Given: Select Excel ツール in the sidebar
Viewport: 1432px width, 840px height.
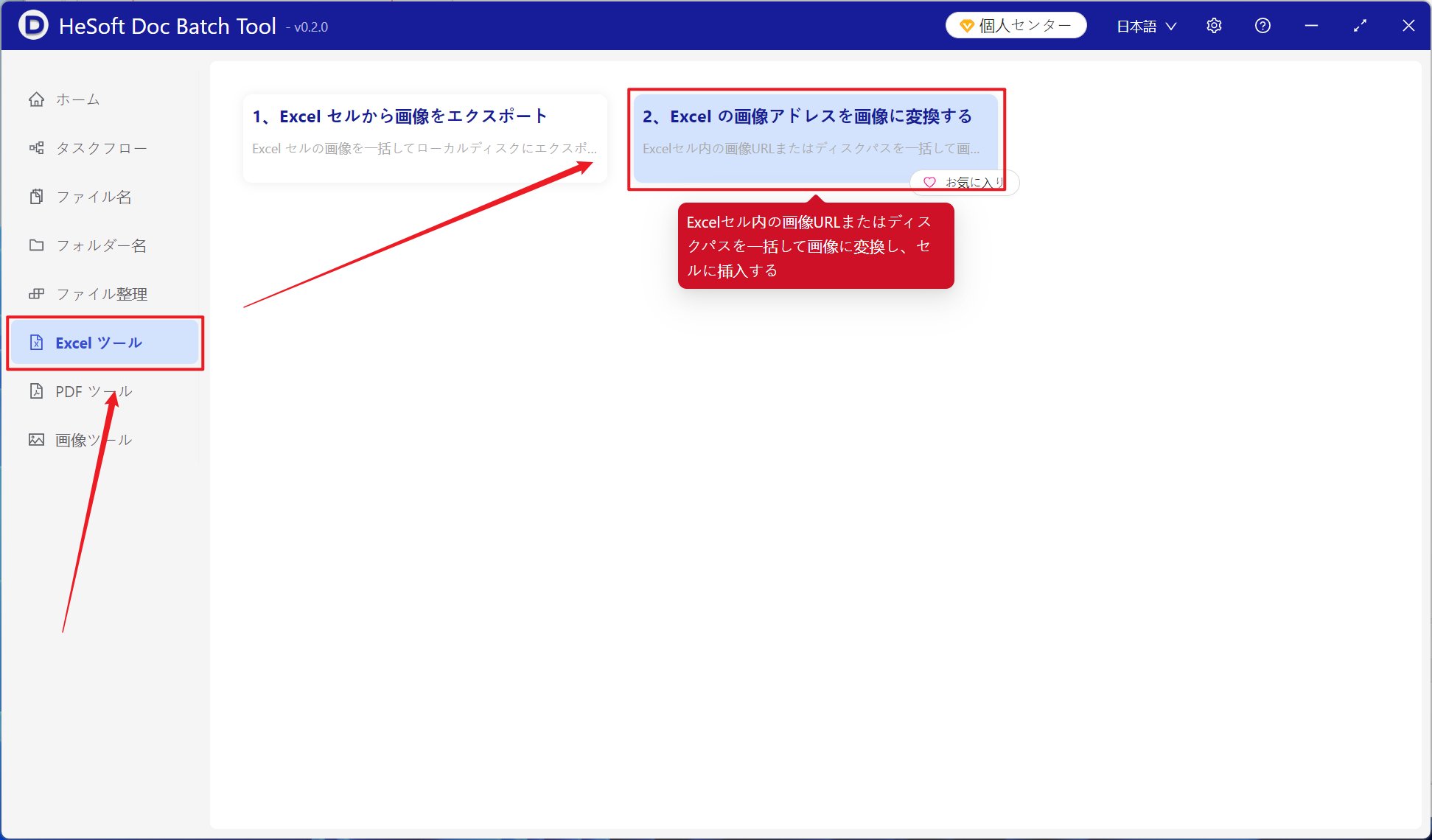Looking at the screenshot, I should click(105, 343).
